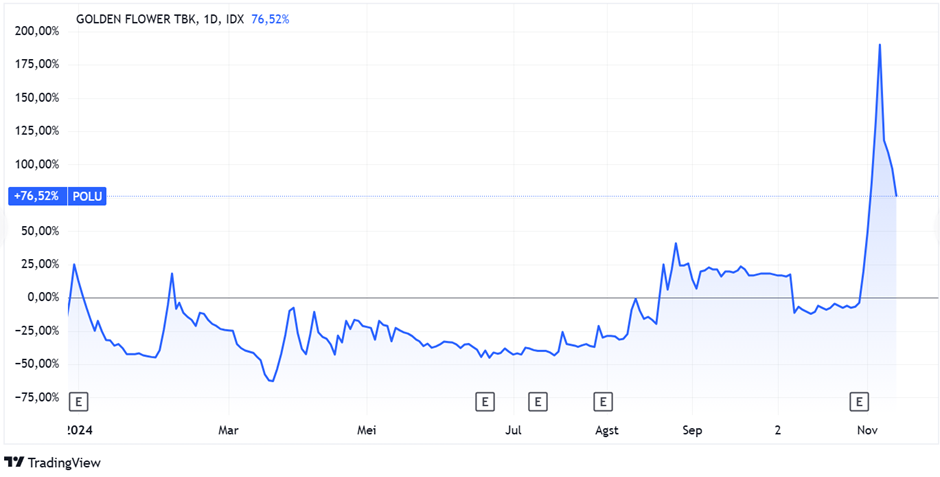Click the Agst date label
The height and width of the screenshot is (477, 940).
(607, 430)
